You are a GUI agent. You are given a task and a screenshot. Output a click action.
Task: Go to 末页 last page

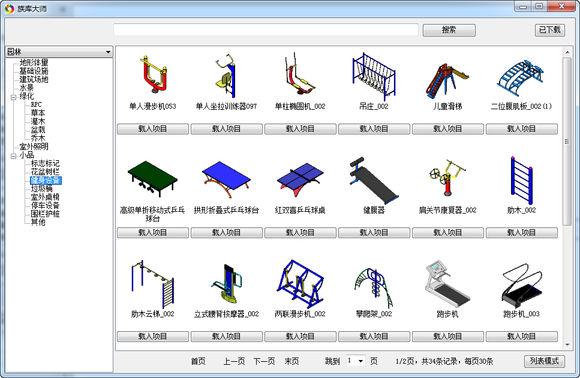point(292,361)
